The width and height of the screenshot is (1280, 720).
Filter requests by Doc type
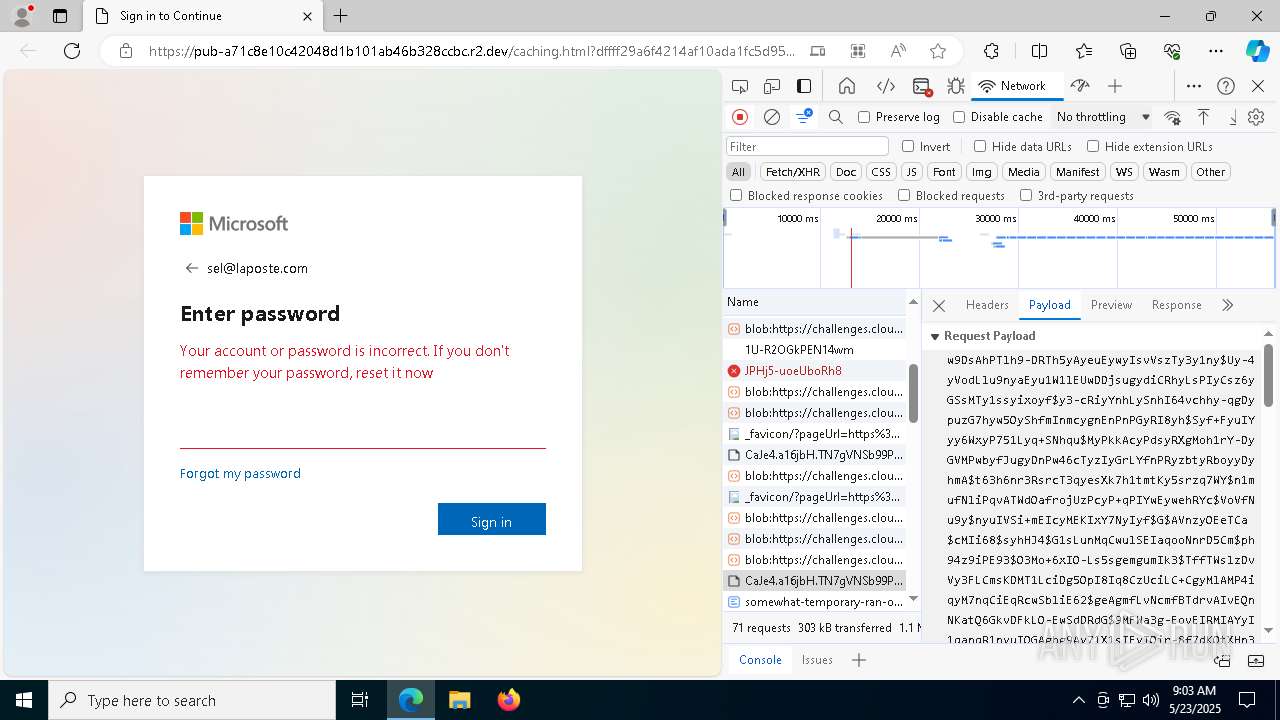(846, 172)
